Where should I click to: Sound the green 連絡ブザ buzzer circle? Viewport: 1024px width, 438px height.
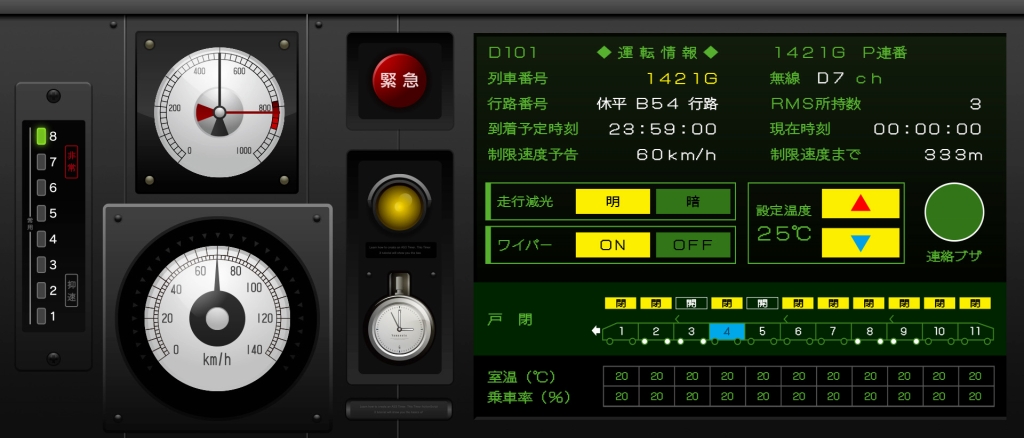coord(953,212)
